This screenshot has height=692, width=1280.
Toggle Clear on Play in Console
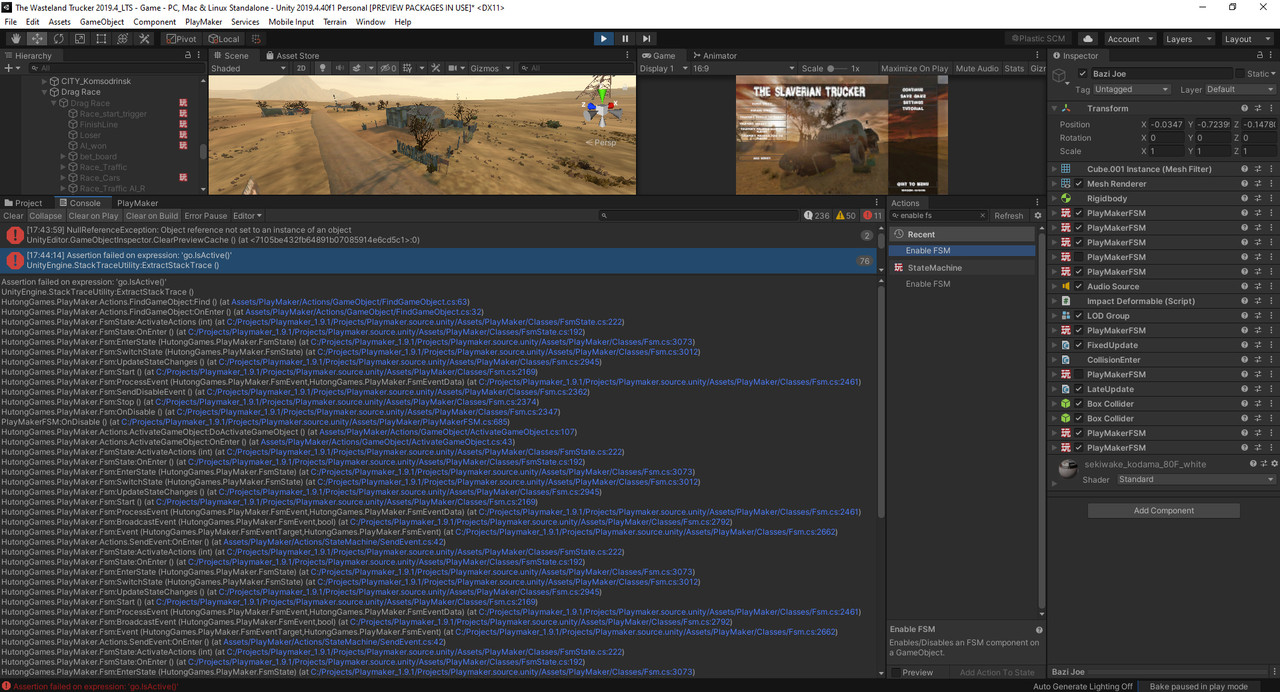(93, 216)
